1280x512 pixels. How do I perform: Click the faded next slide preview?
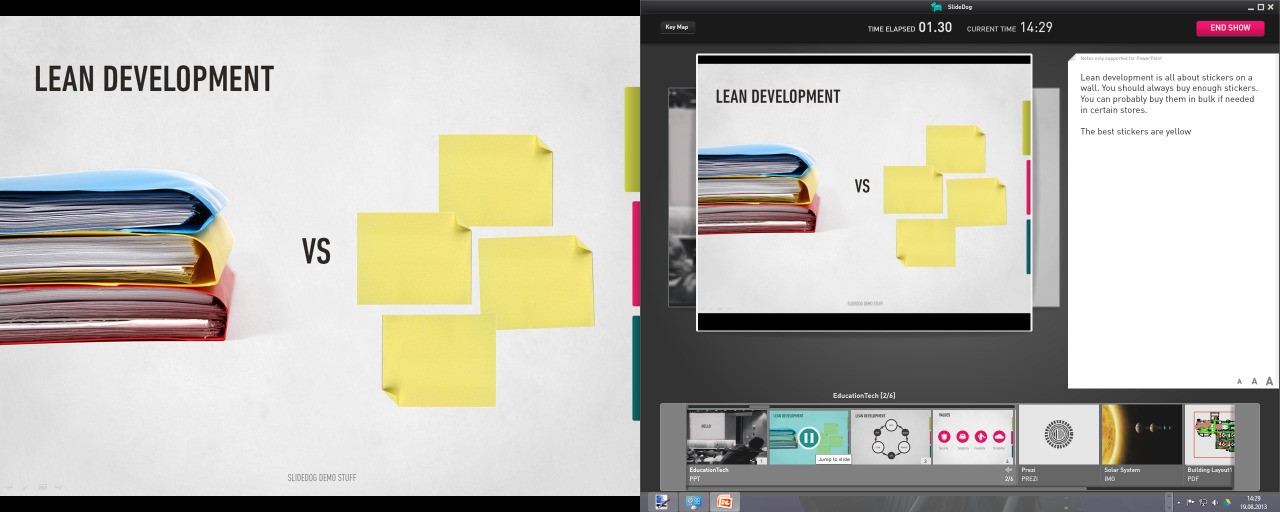[x=1045, y=197]
